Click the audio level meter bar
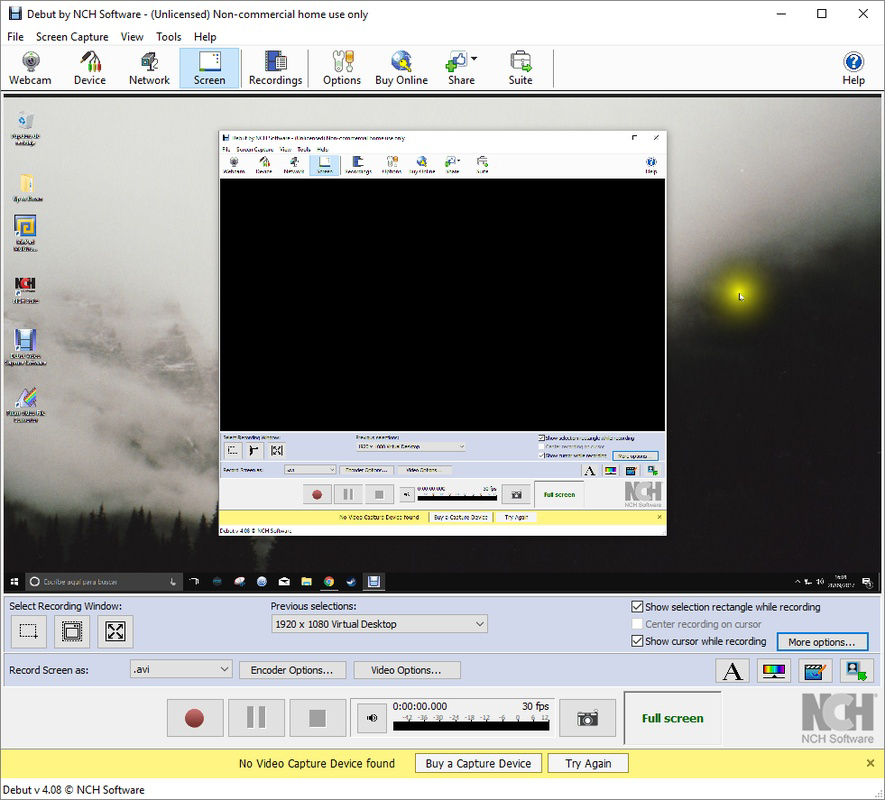885x800 pixels. (471, 726)
